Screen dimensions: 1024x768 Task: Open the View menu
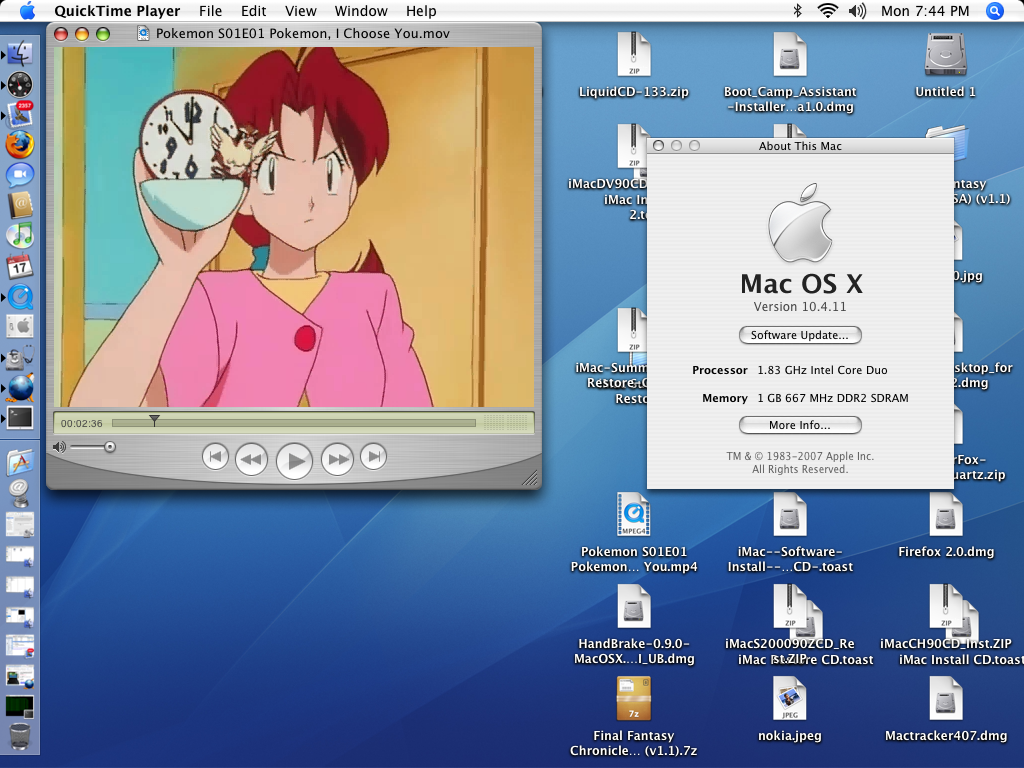[x=300, y=11]
